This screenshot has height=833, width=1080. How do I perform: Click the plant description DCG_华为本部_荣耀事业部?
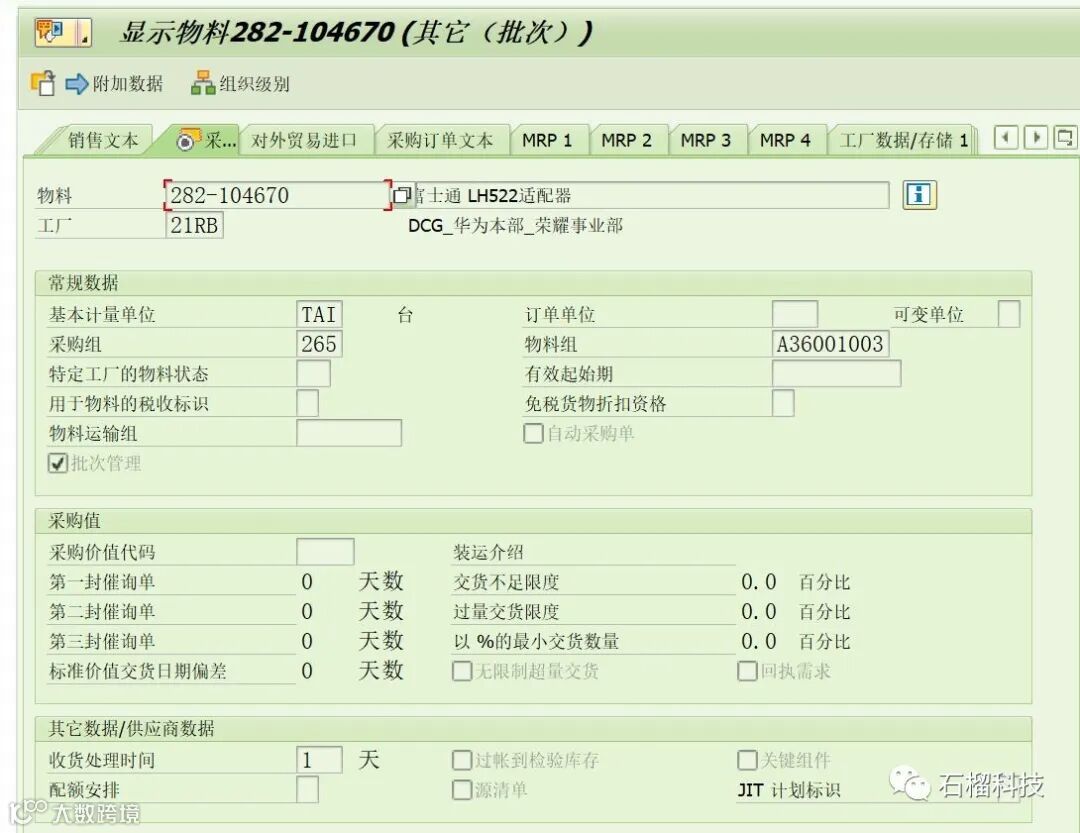pyautogui.click(x=515, y=225)
